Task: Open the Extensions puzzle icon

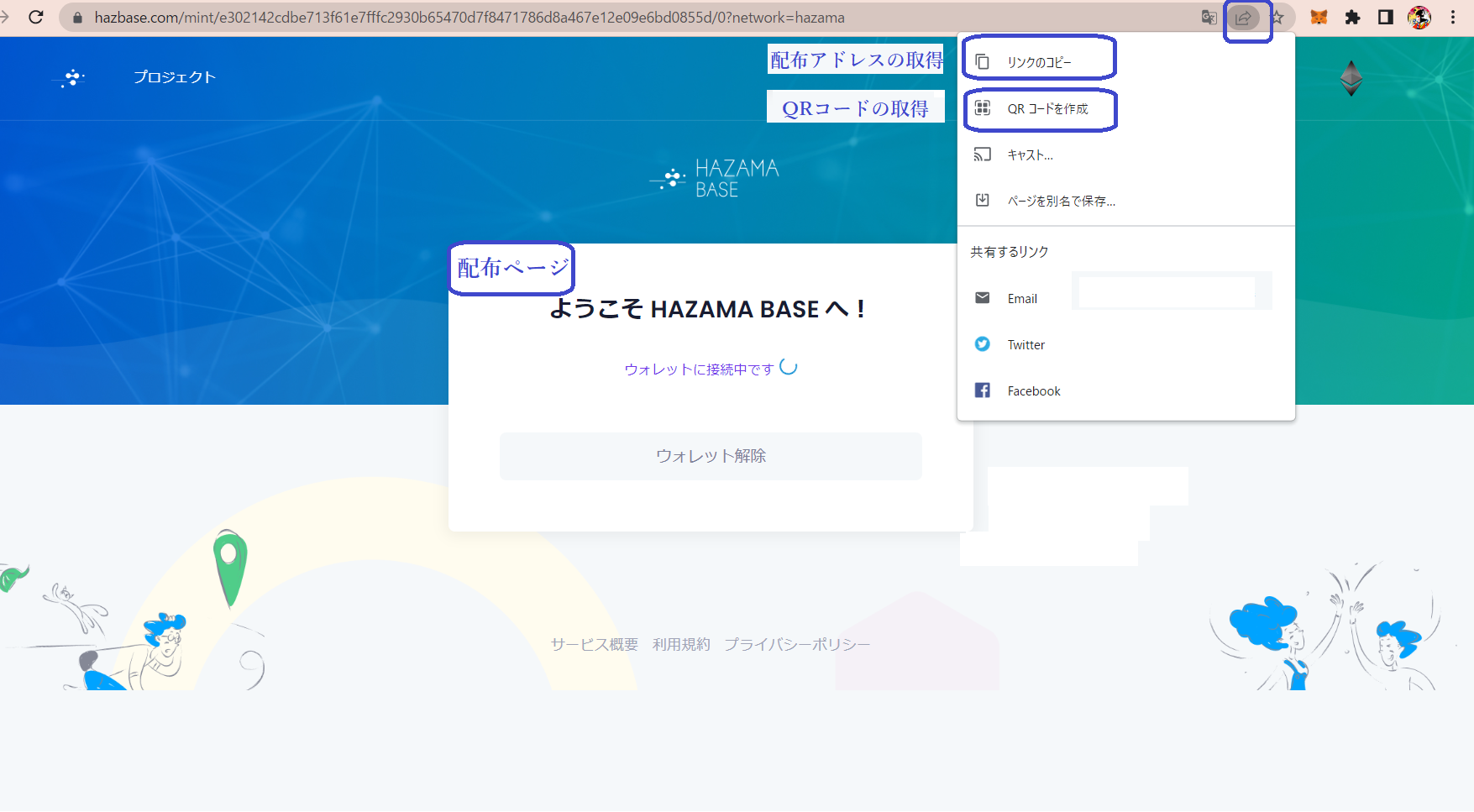Action: pos(1352,17)
